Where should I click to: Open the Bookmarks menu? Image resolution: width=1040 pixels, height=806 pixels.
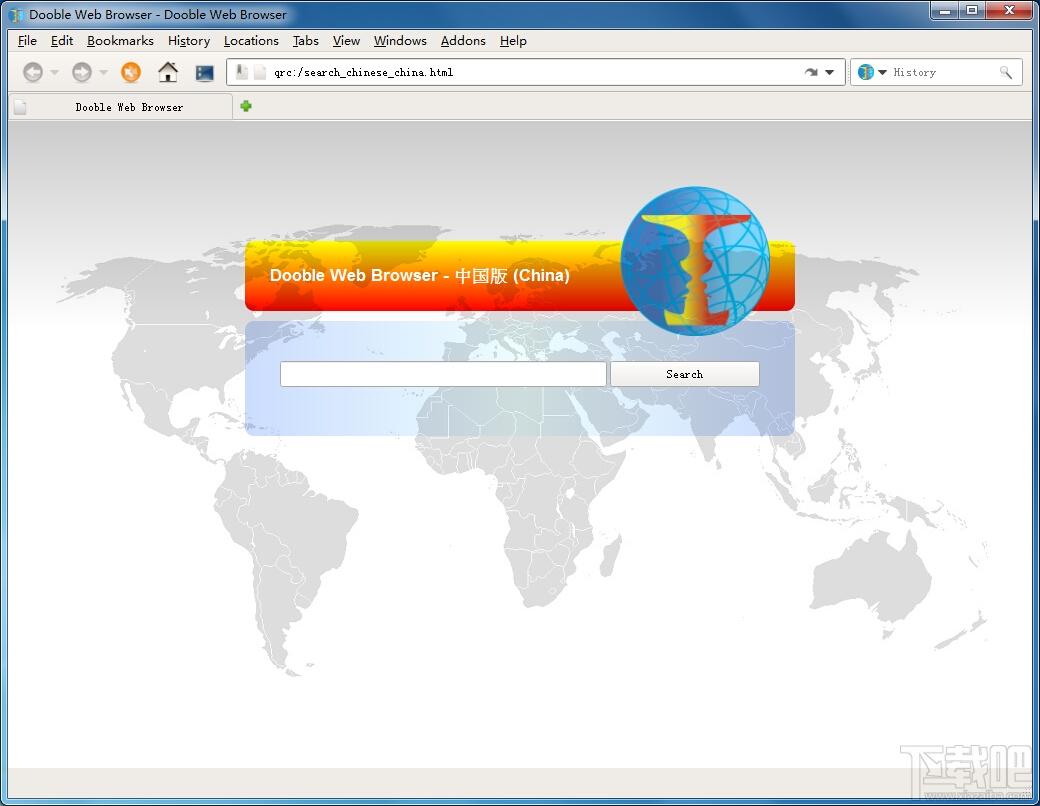(120, 40)
